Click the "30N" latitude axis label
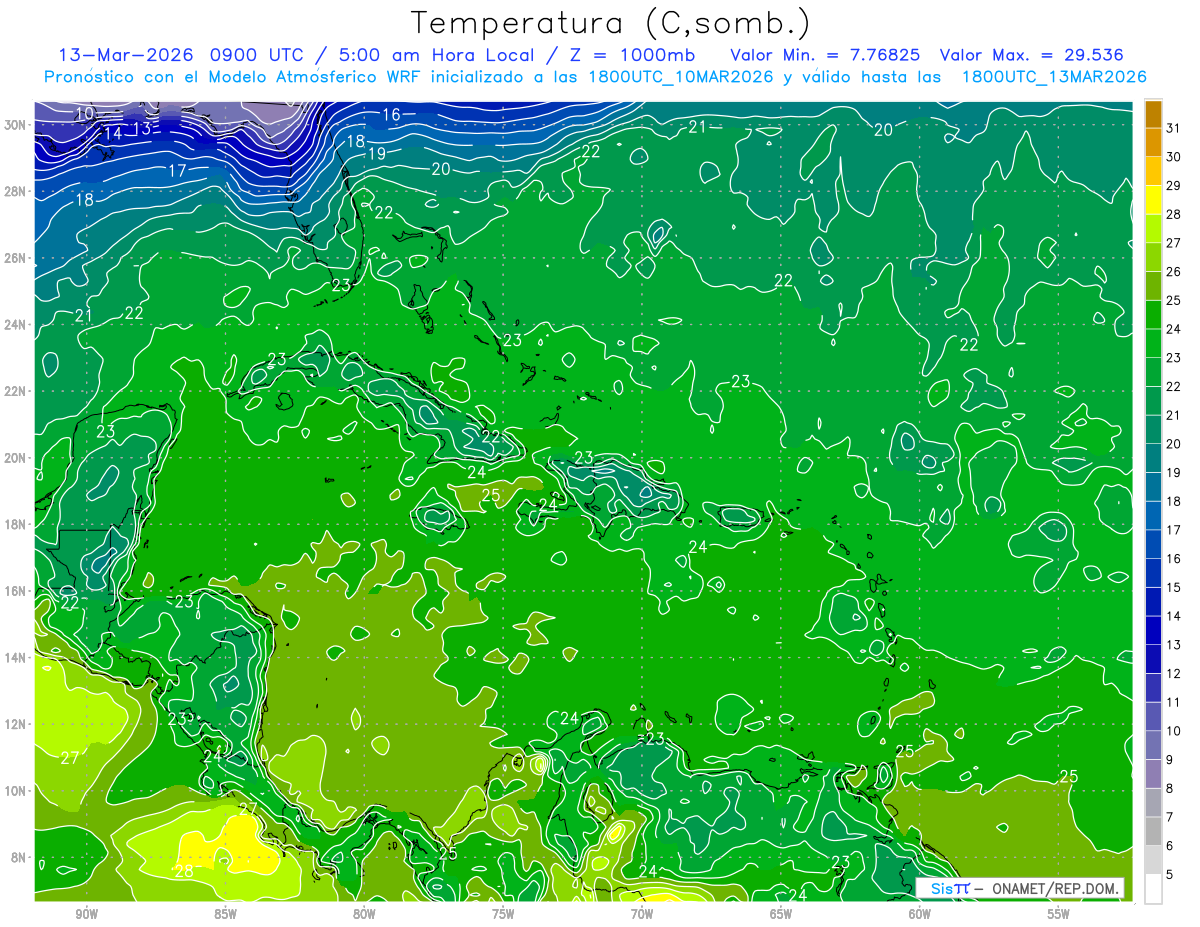 click(15, 125)
